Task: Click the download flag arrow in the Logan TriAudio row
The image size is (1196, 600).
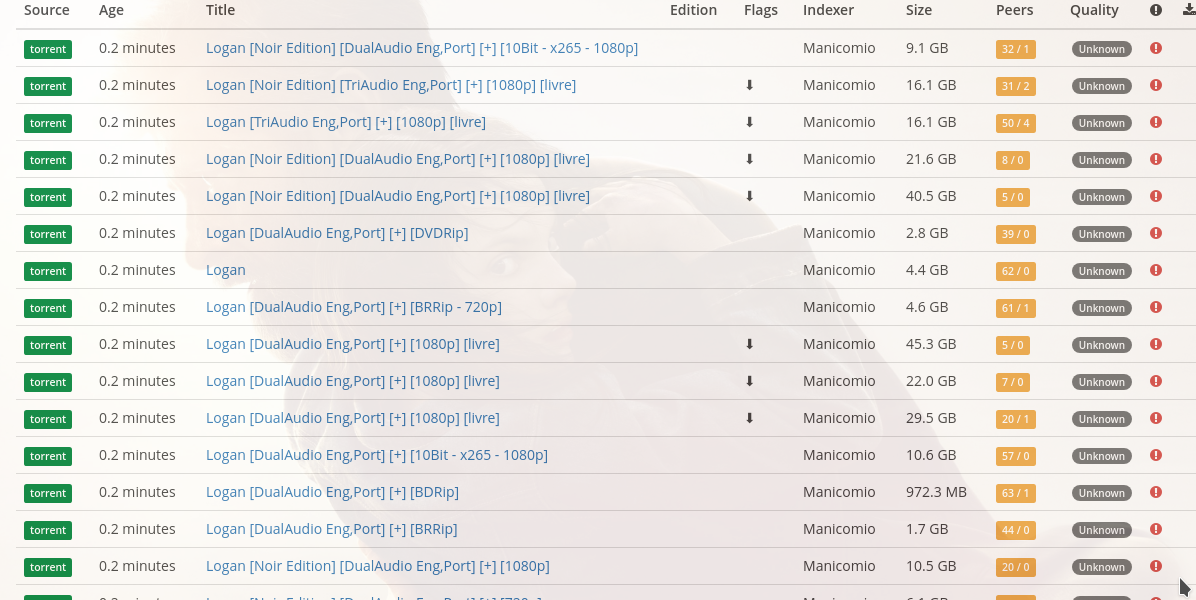Action: coord(749,123)
